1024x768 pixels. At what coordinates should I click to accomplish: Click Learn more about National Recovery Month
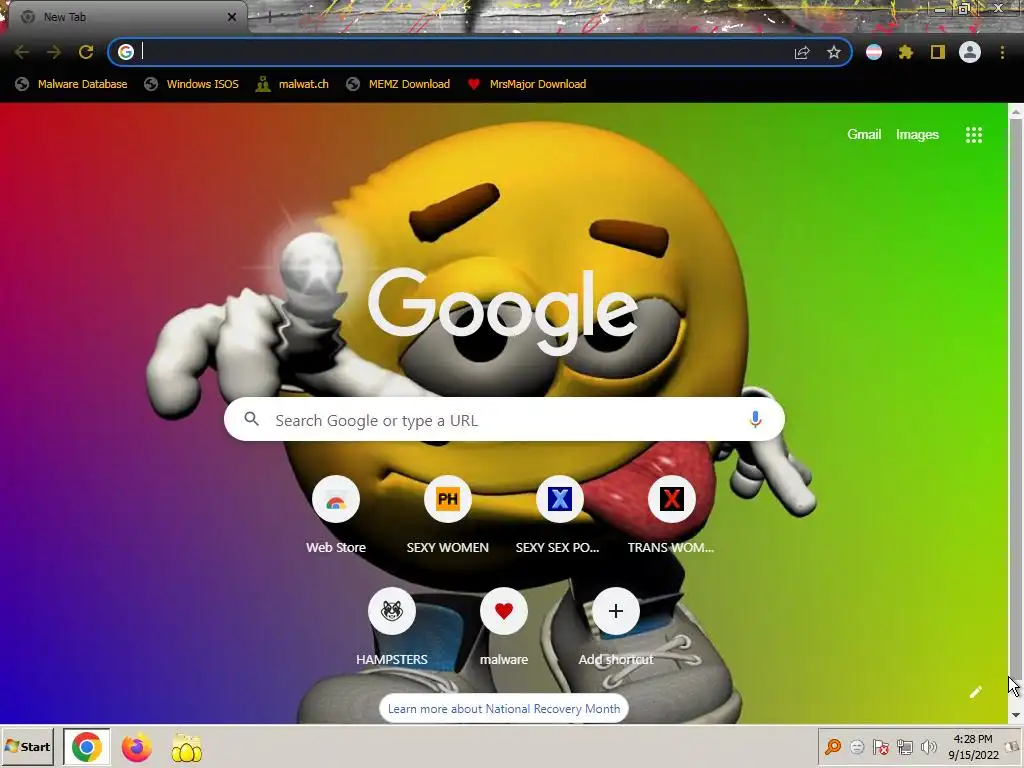504,709
